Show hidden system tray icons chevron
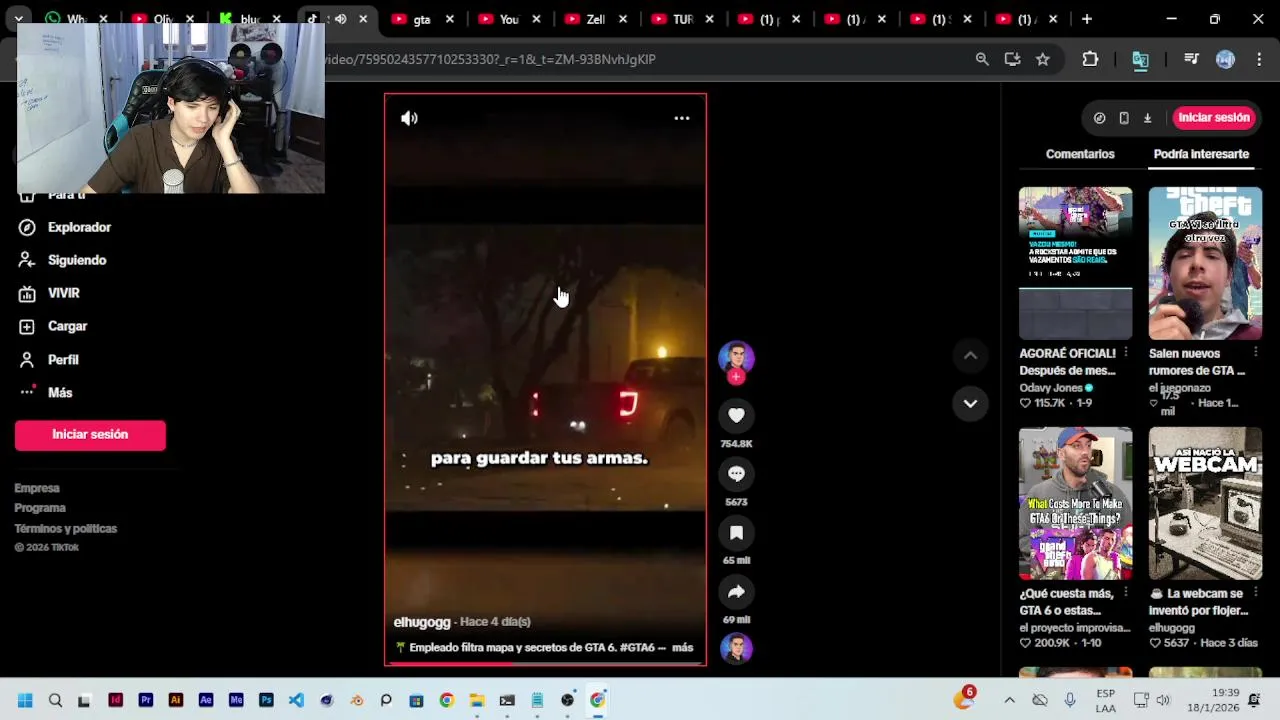The image size is (1280, 720). click(x=1009, y=700)
